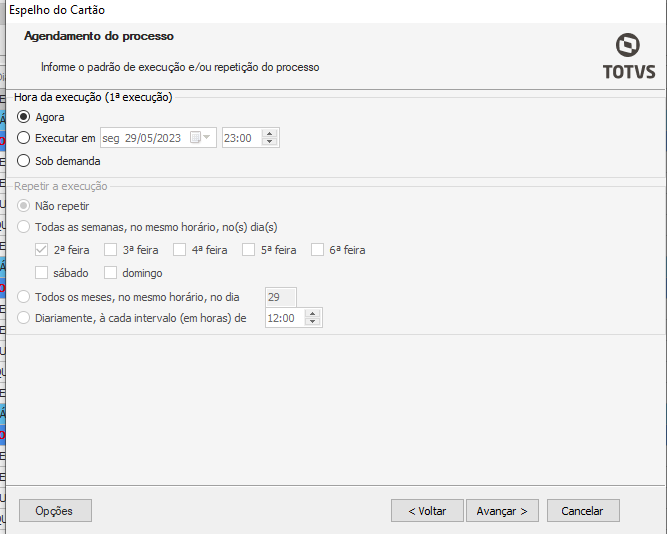This screenshot has width=667, height=534.
Task: Click the day-of-month field showing 29
Action: (x=280, y=296)
